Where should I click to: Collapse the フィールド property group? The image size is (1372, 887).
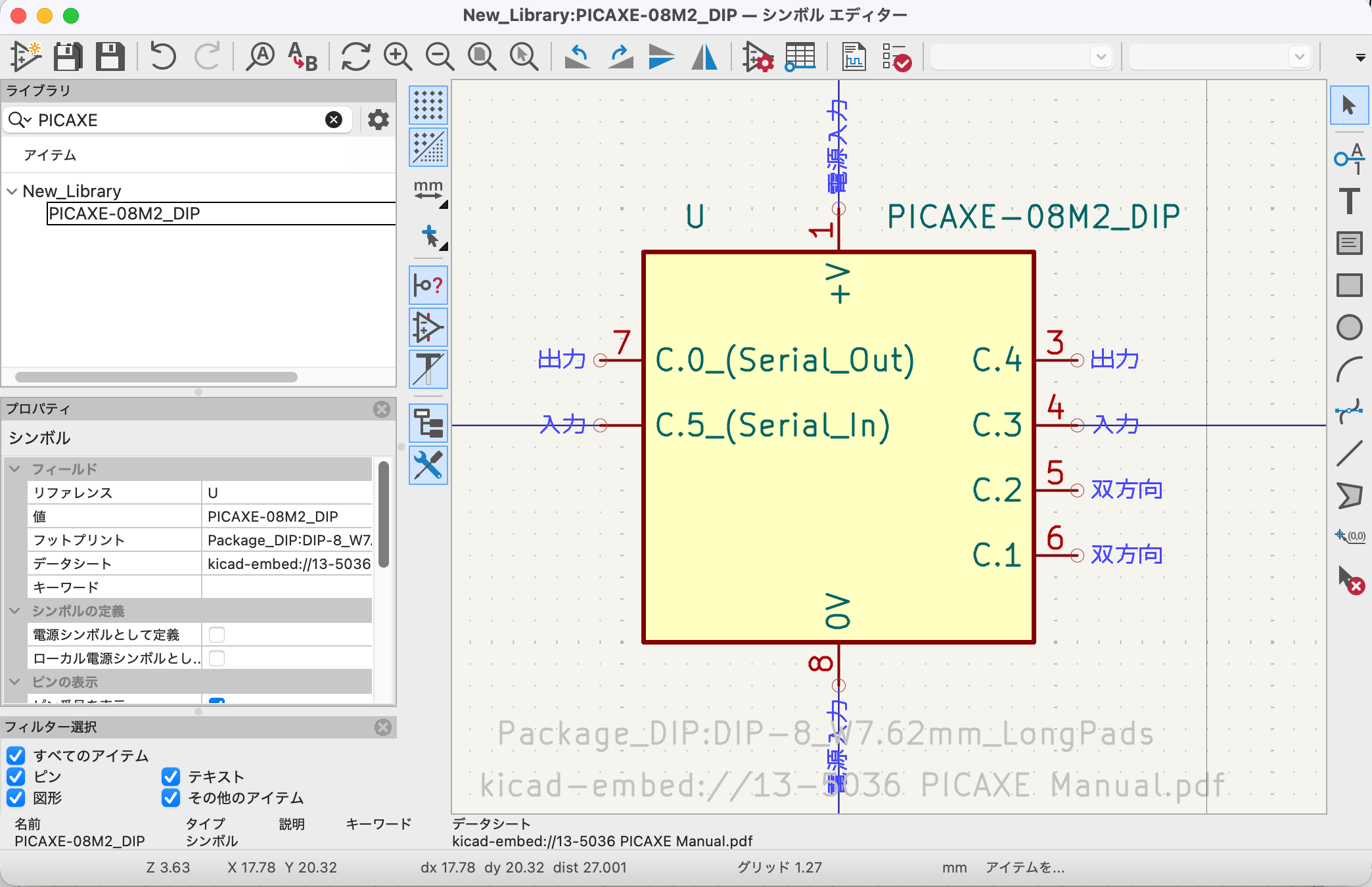tap(15, 469)
